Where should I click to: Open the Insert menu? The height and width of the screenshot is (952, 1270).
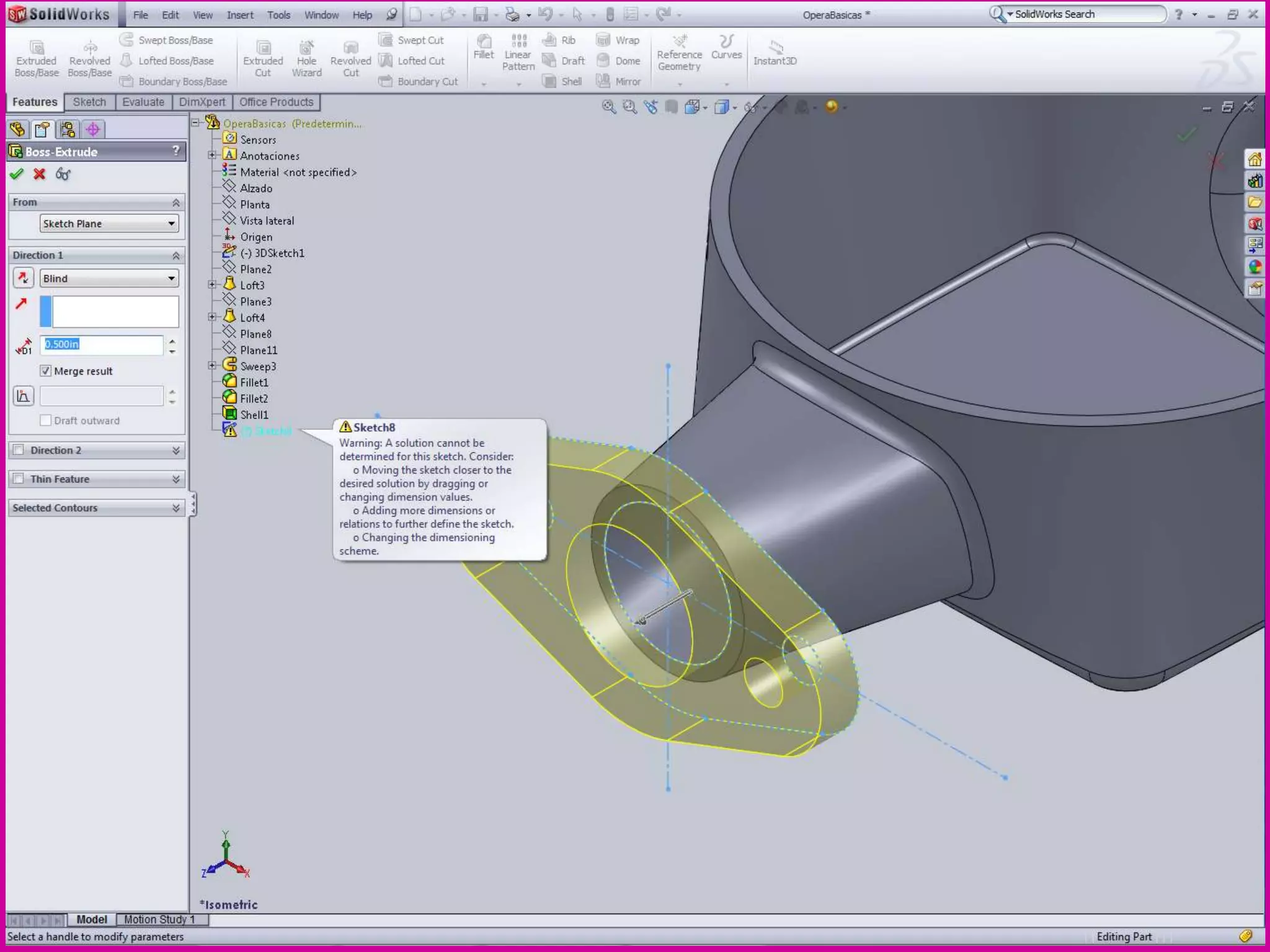click(x=239, y=15)
